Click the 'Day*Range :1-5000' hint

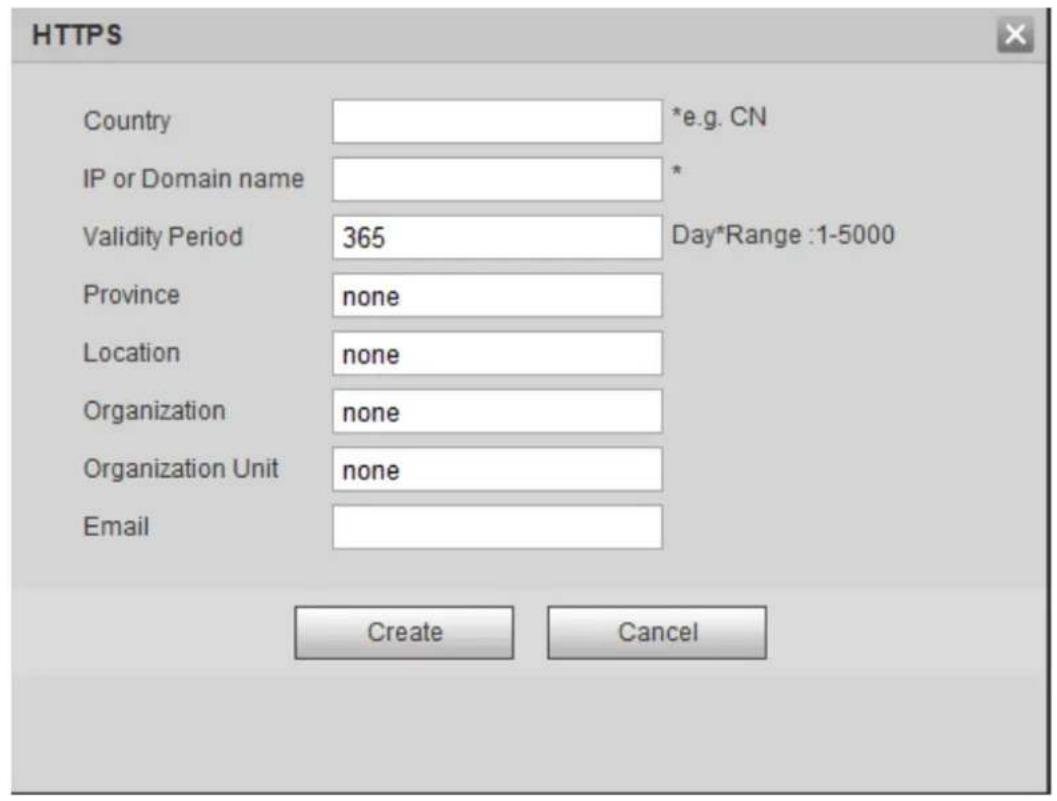click(783, 235)
